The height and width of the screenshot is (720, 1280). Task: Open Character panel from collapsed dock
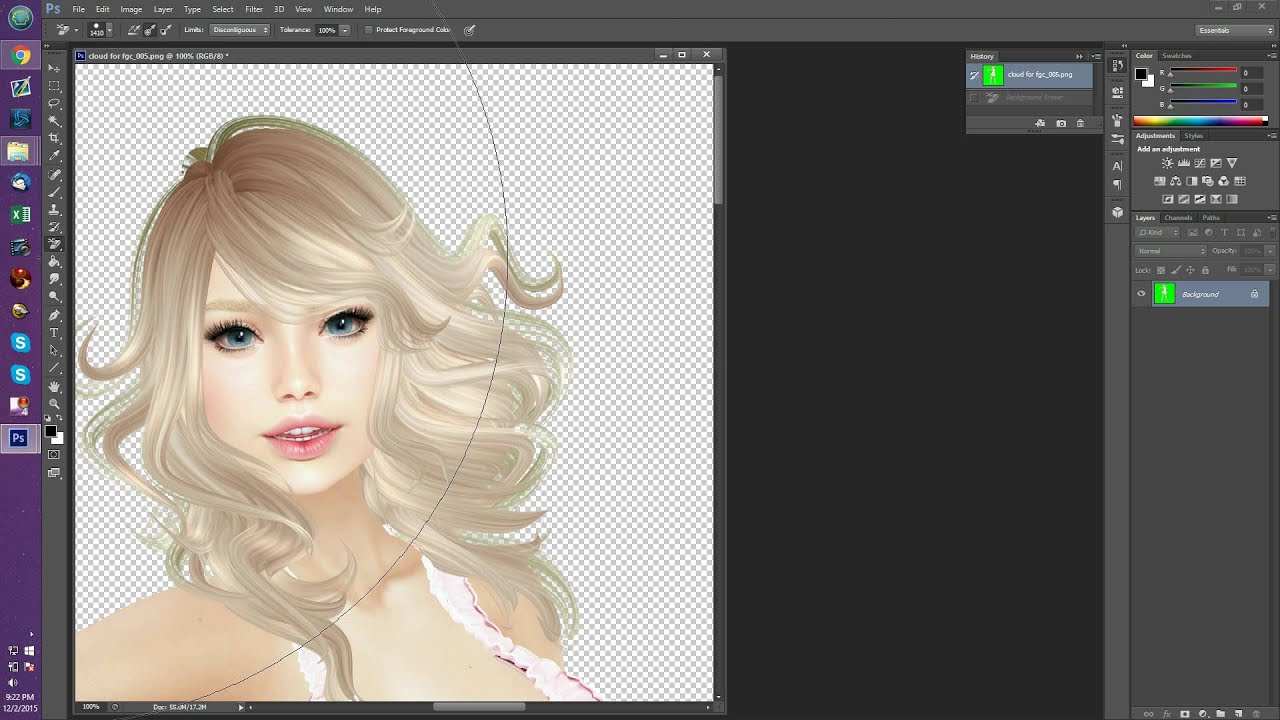[x=1117, y=165]
